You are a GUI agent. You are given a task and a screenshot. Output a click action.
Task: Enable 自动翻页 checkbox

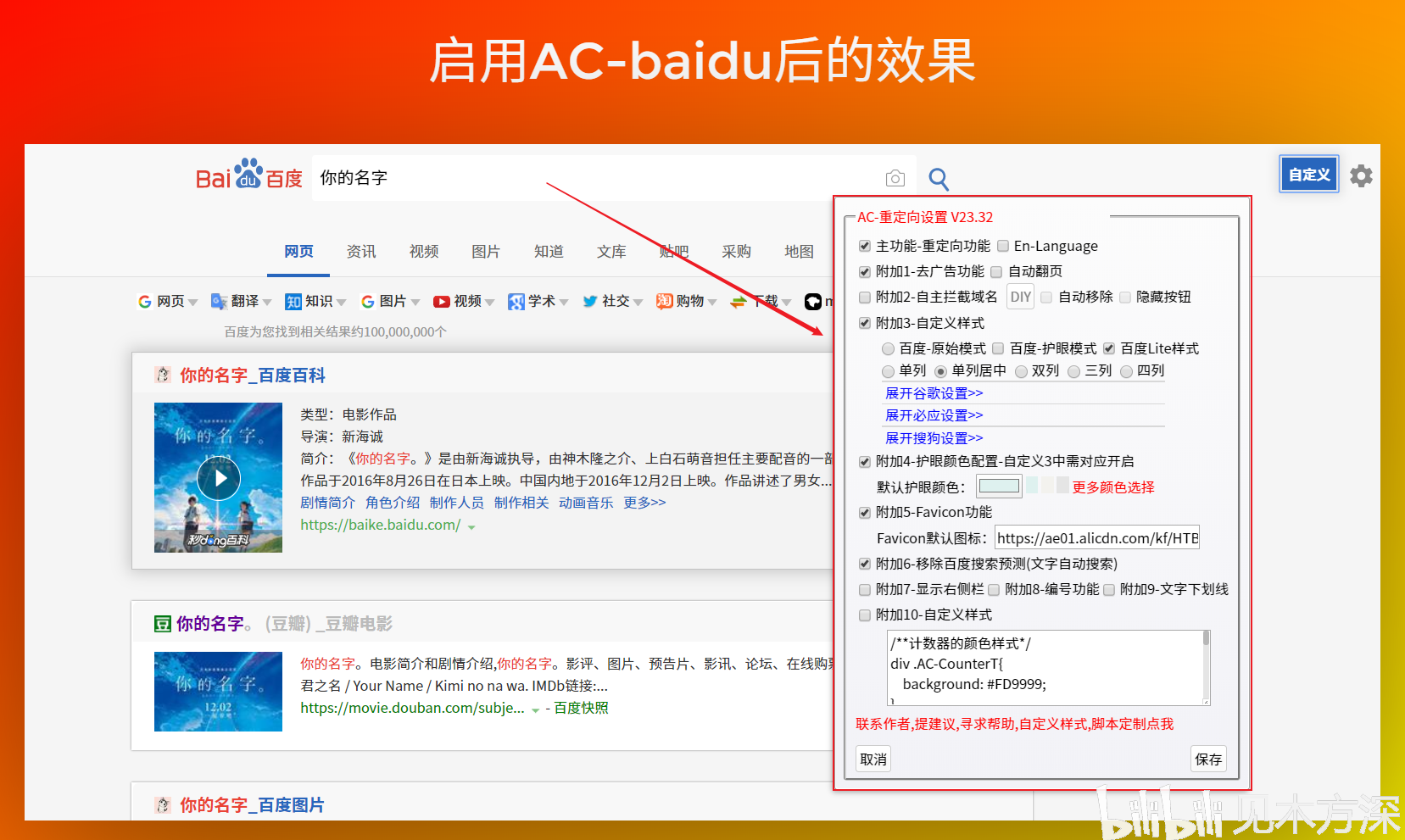pos(997,272)
